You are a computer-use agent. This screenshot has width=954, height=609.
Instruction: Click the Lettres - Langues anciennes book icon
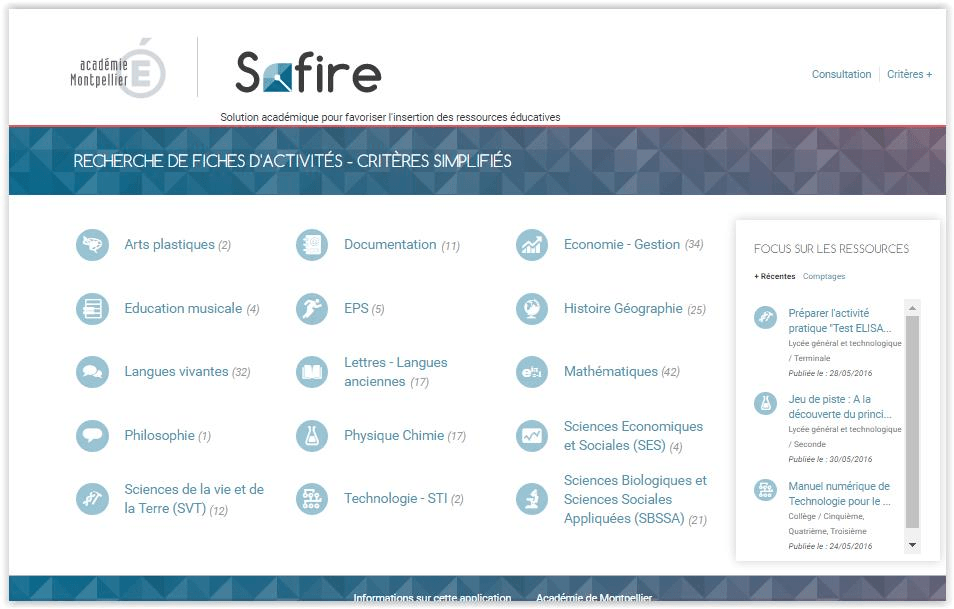[312, 372]
